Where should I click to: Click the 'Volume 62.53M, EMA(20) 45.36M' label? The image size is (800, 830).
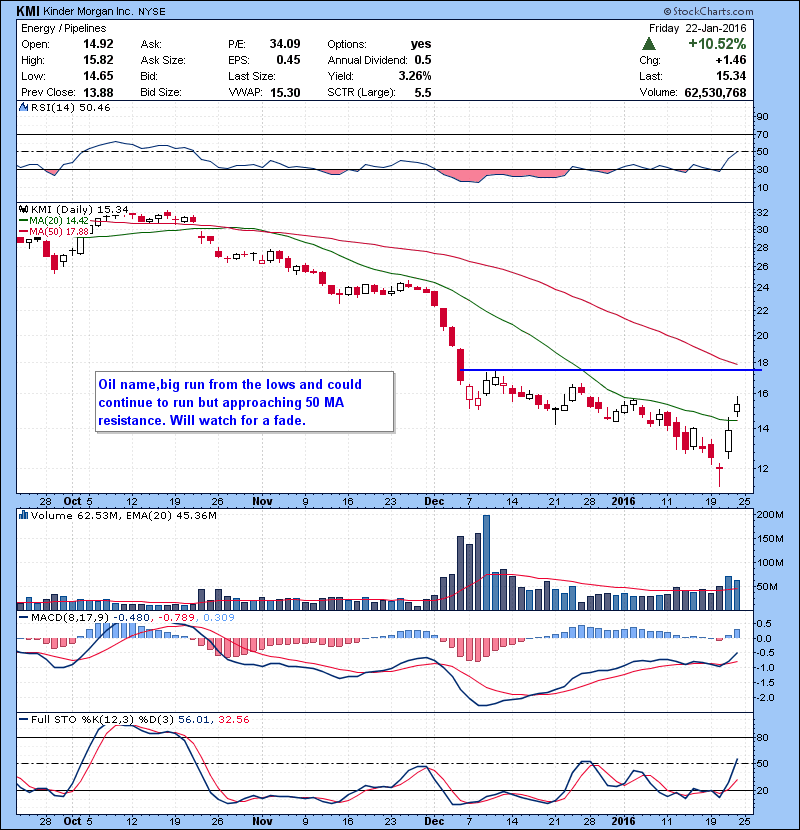pos(123,515)
